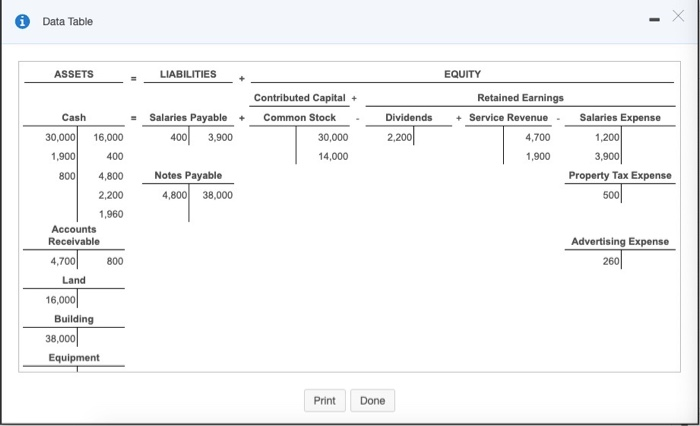Click the Accounts Receivable account title

[x=74, y=235]
